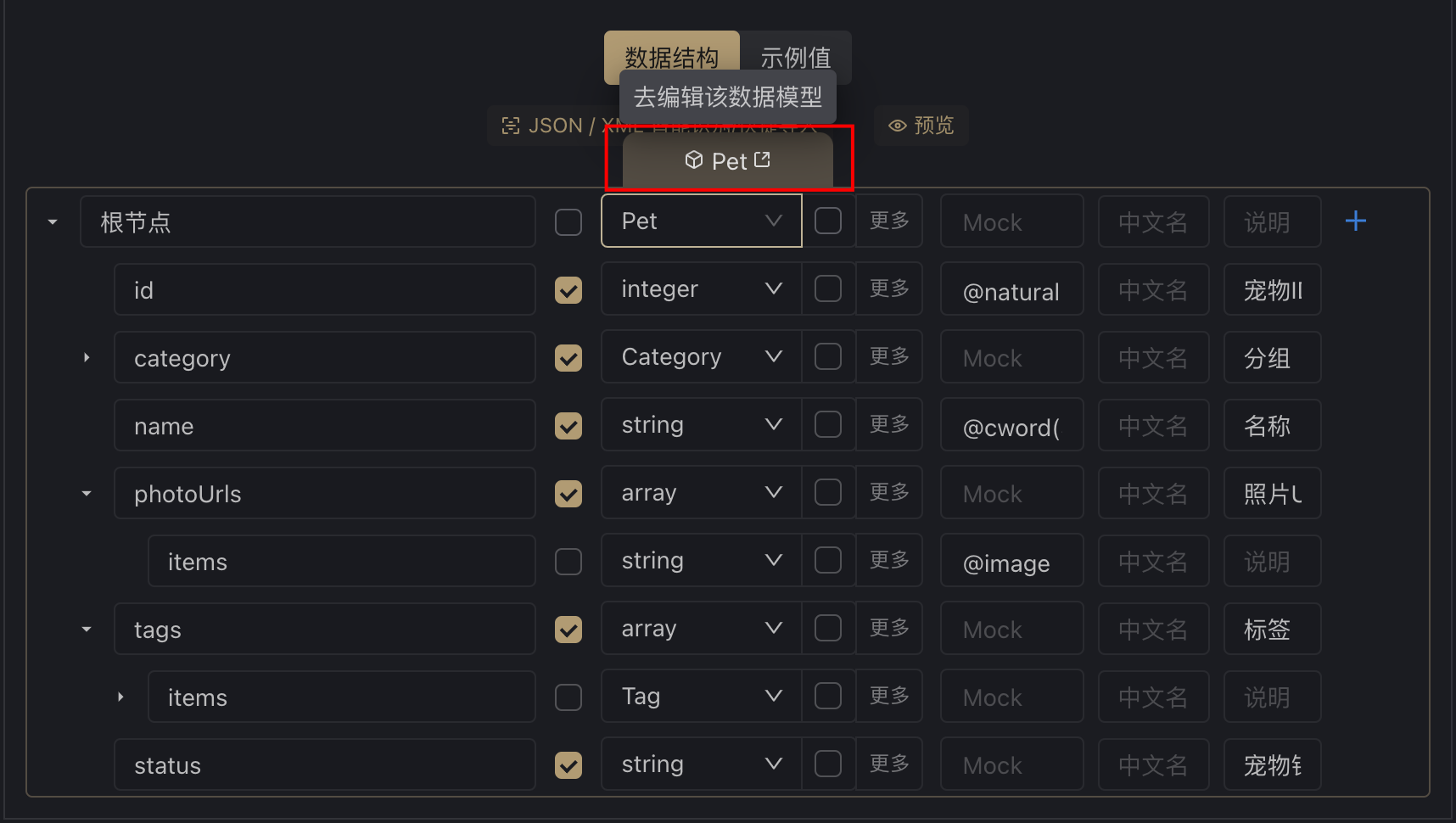The width and height of the screenshot is (1456, 823).
Task: Click 更多 button in the name row
Action: click(889, 424)
